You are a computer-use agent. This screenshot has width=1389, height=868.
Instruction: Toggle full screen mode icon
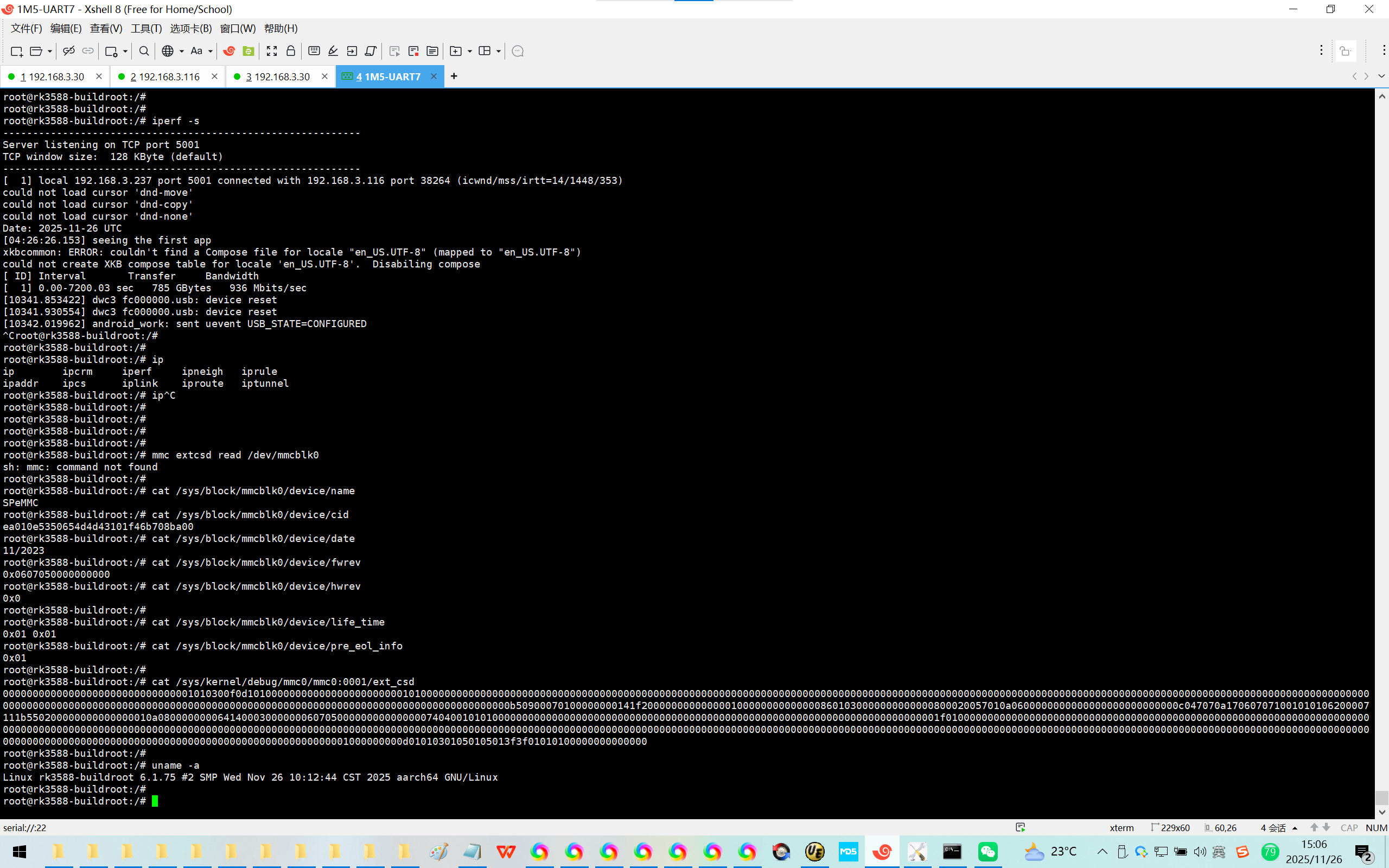[x=272, y=51]
